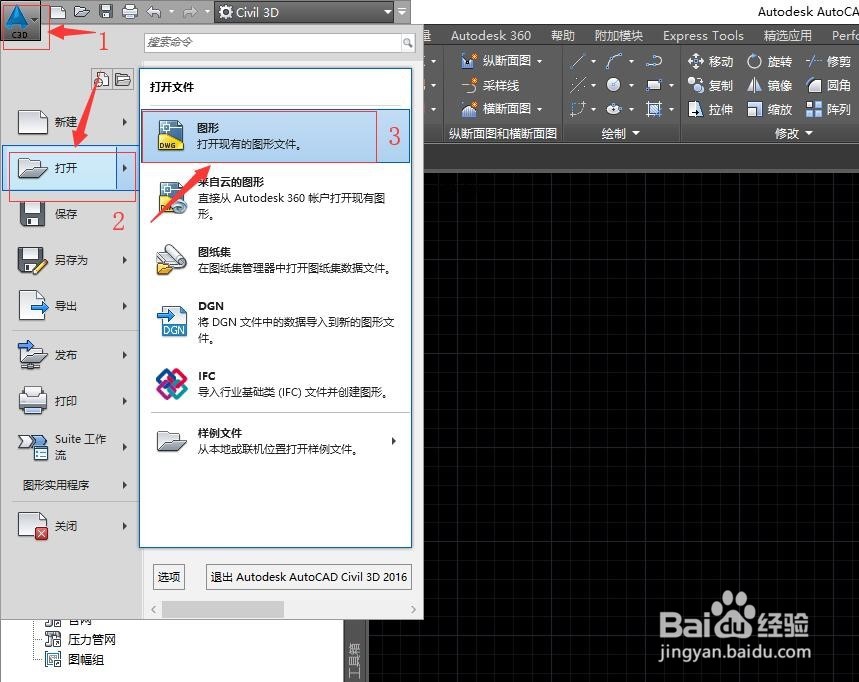Screen dimensions: 859x682
Task: Click the New file icon in quick access toolbar
Action: pyautogui.click(x=58, y=12)
